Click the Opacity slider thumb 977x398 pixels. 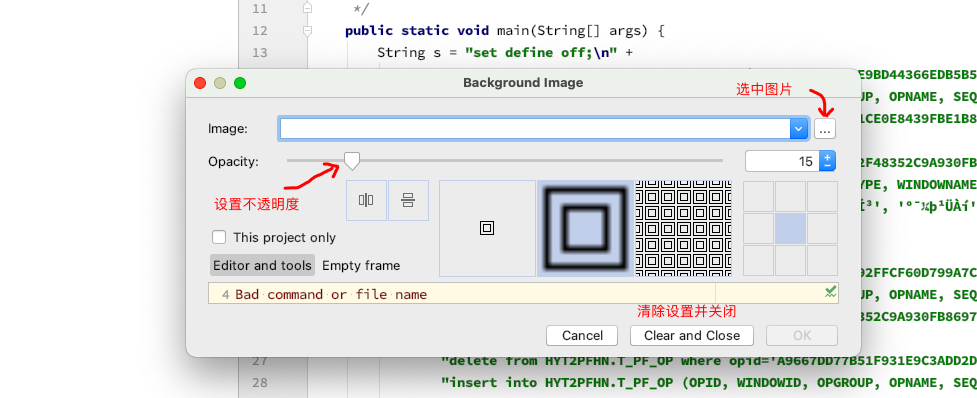352,161
